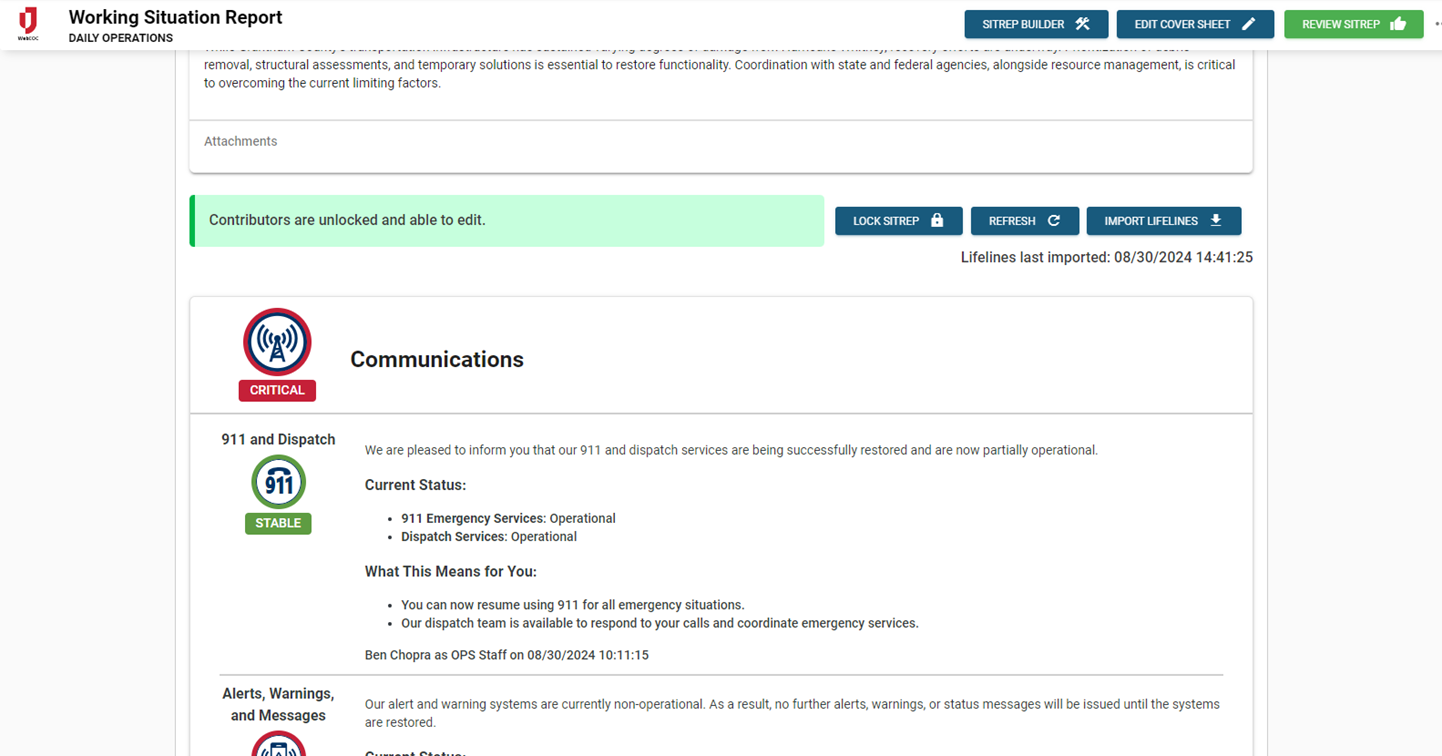Click the STABLE status badge for 911 Dispatch
The height and width of the screenshot is (756, 1442).
point(278,523)
